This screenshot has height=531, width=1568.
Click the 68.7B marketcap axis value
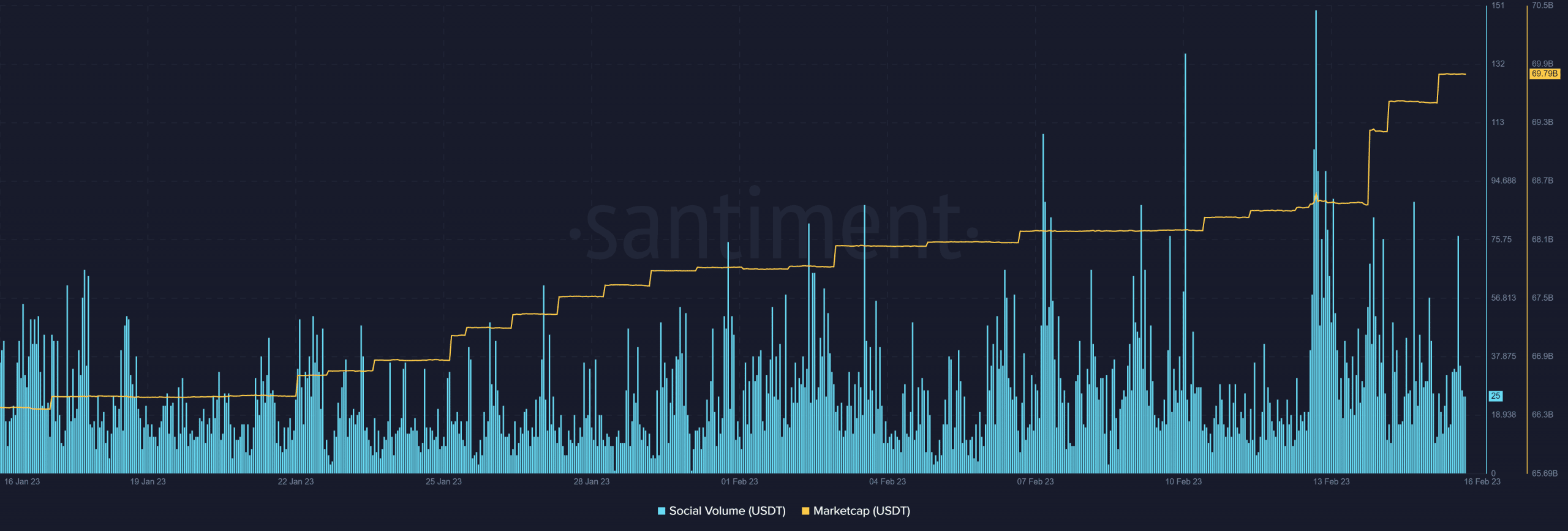point(1542,181)
